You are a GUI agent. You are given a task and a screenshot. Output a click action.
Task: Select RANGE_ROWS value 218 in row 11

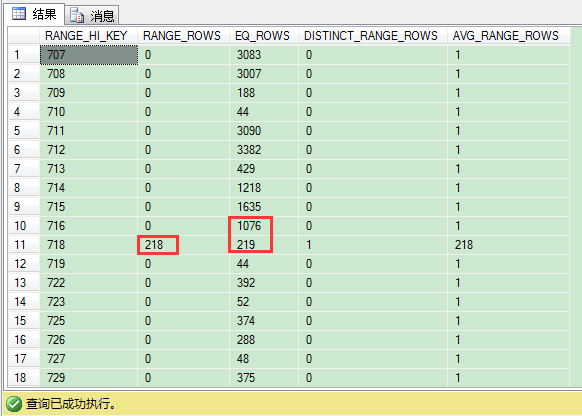click(183, 245)
